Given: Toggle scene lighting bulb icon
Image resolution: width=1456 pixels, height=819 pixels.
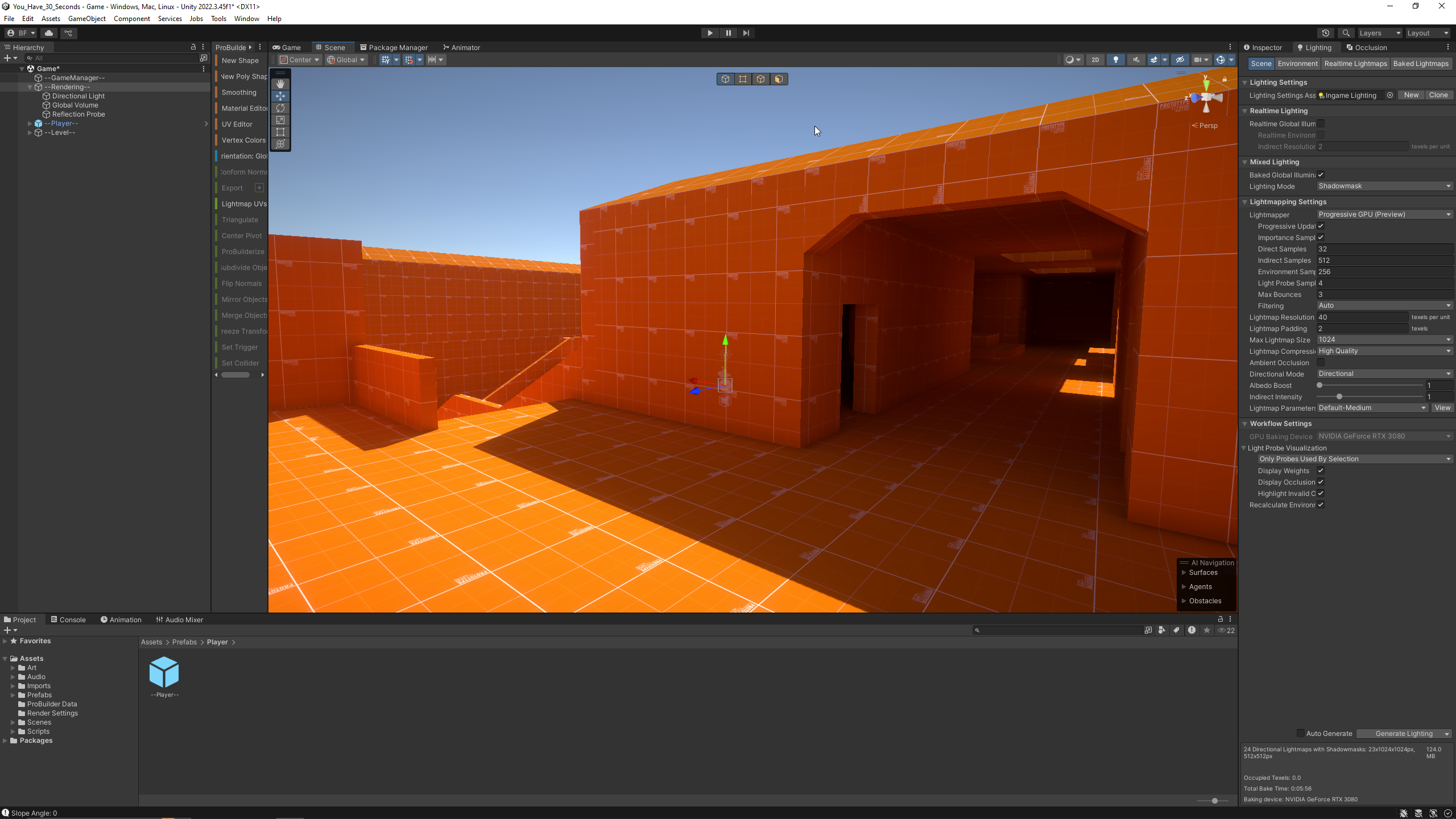Looking at the screenshot, I should 1116,60.
